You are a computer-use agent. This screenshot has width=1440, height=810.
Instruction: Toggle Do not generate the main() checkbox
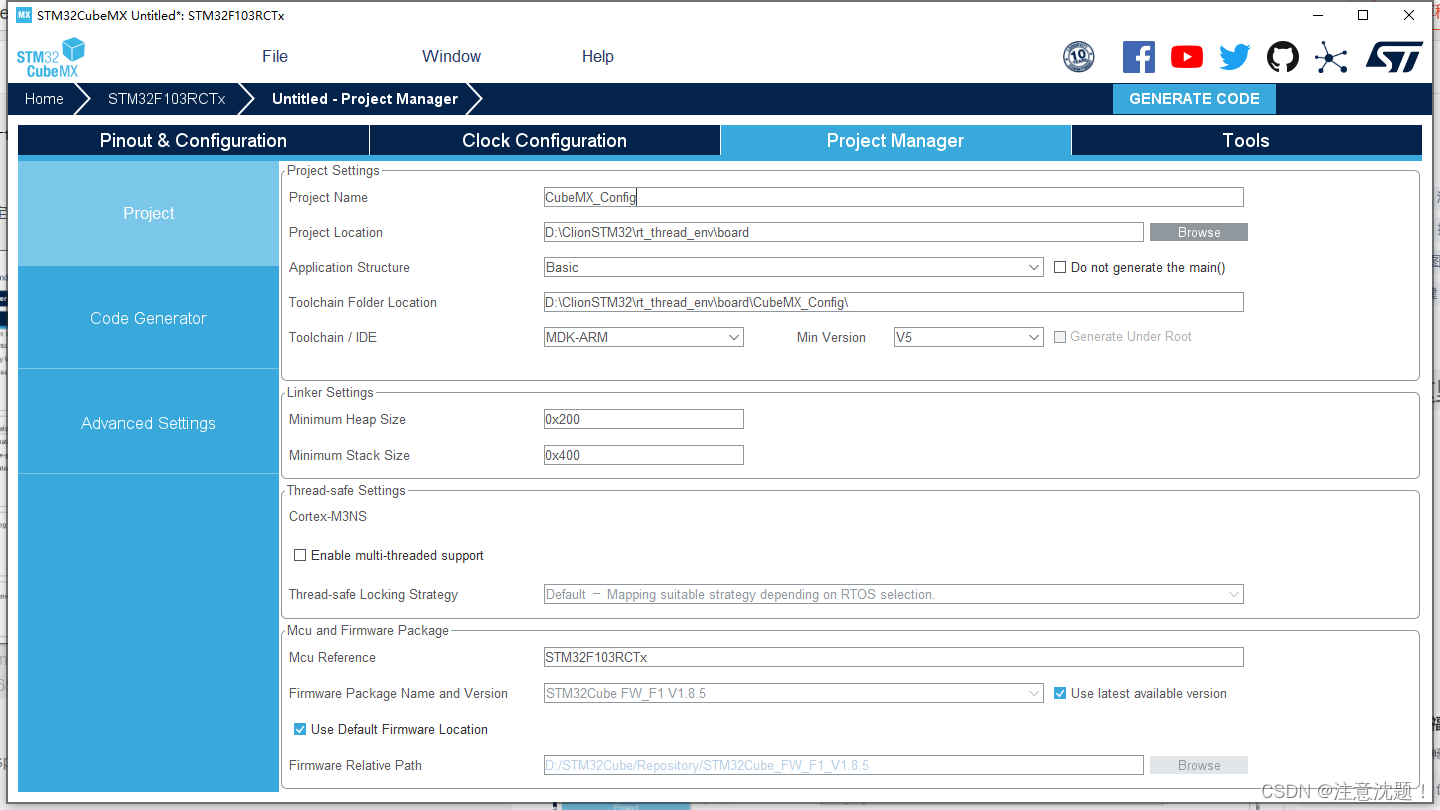coord(1061,267)
